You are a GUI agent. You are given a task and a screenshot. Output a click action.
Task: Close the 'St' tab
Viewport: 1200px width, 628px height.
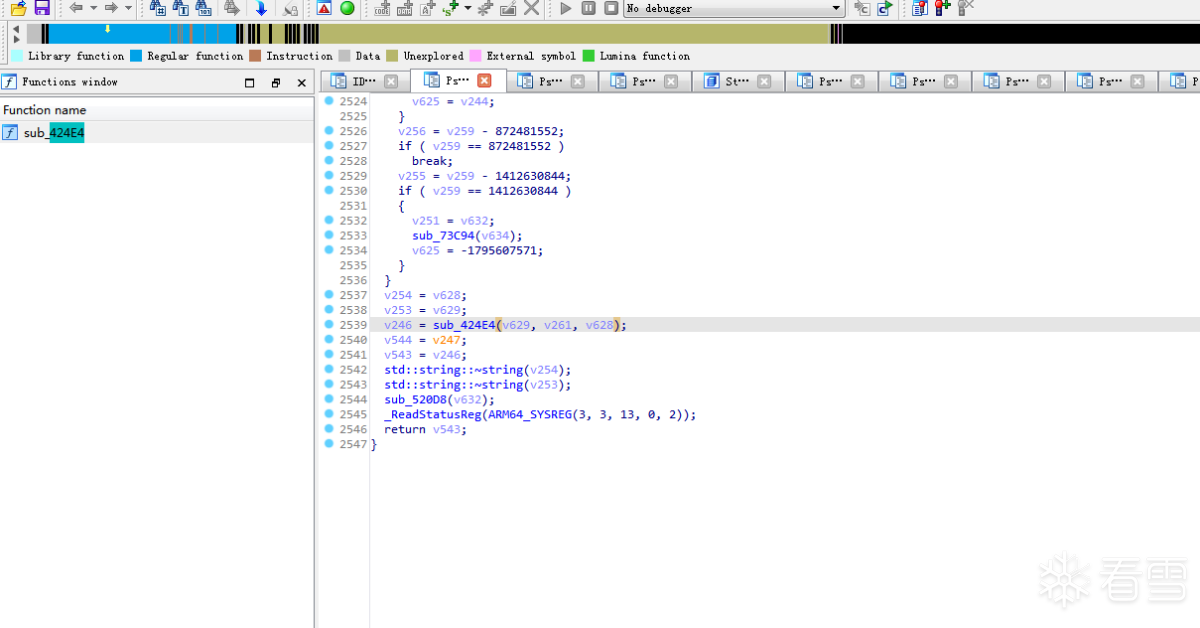[x=764, y=81]
